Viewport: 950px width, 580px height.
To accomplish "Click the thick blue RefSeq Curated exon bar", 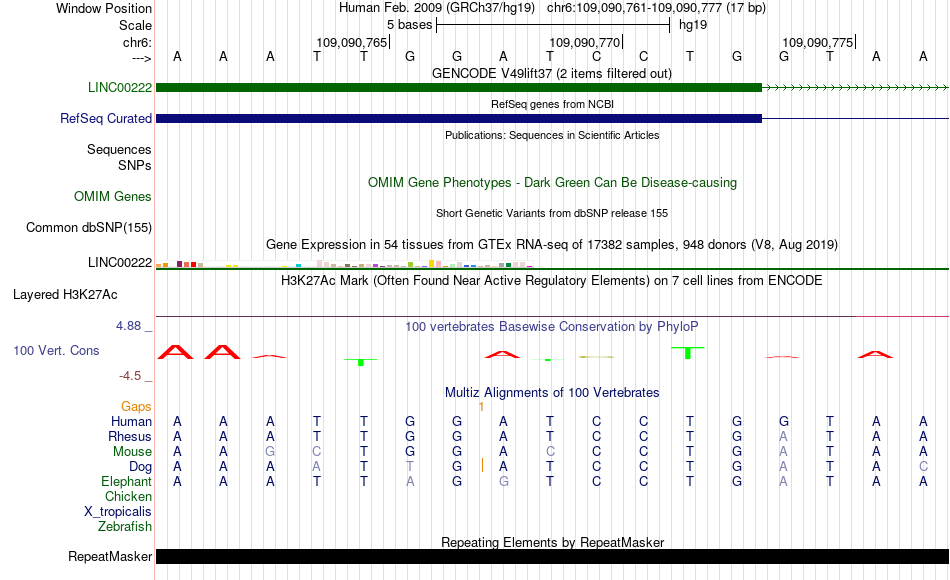I will click(x=459, y=118).
